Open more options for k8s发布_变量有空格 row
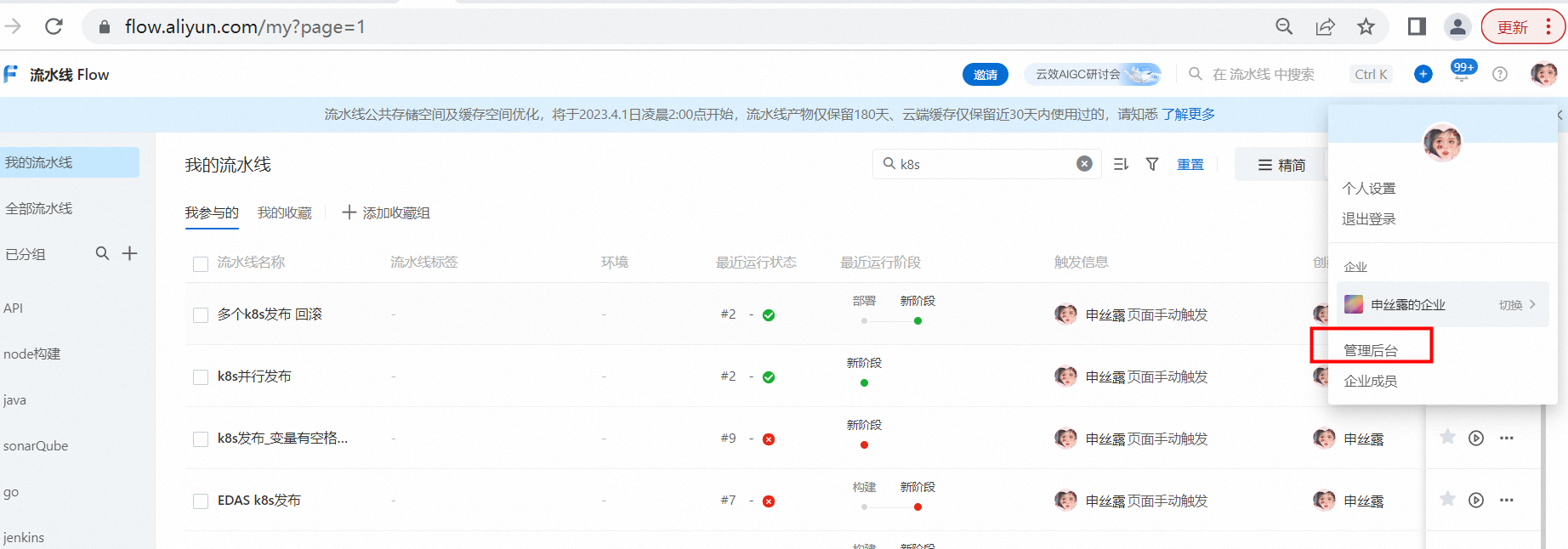 1507,438
